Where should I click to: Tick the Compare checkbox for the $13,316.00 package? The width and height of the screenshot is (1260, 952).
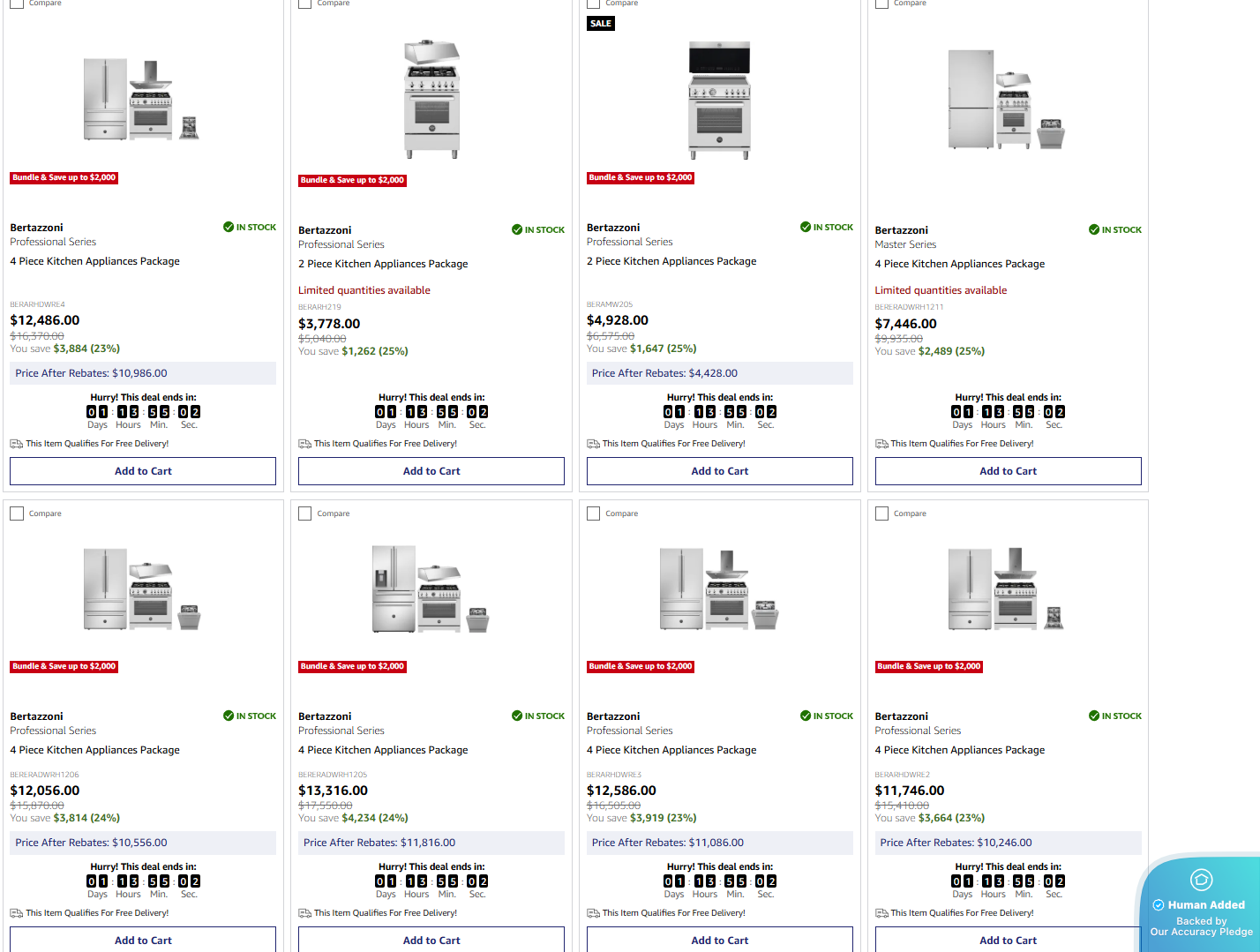(305, 513)
